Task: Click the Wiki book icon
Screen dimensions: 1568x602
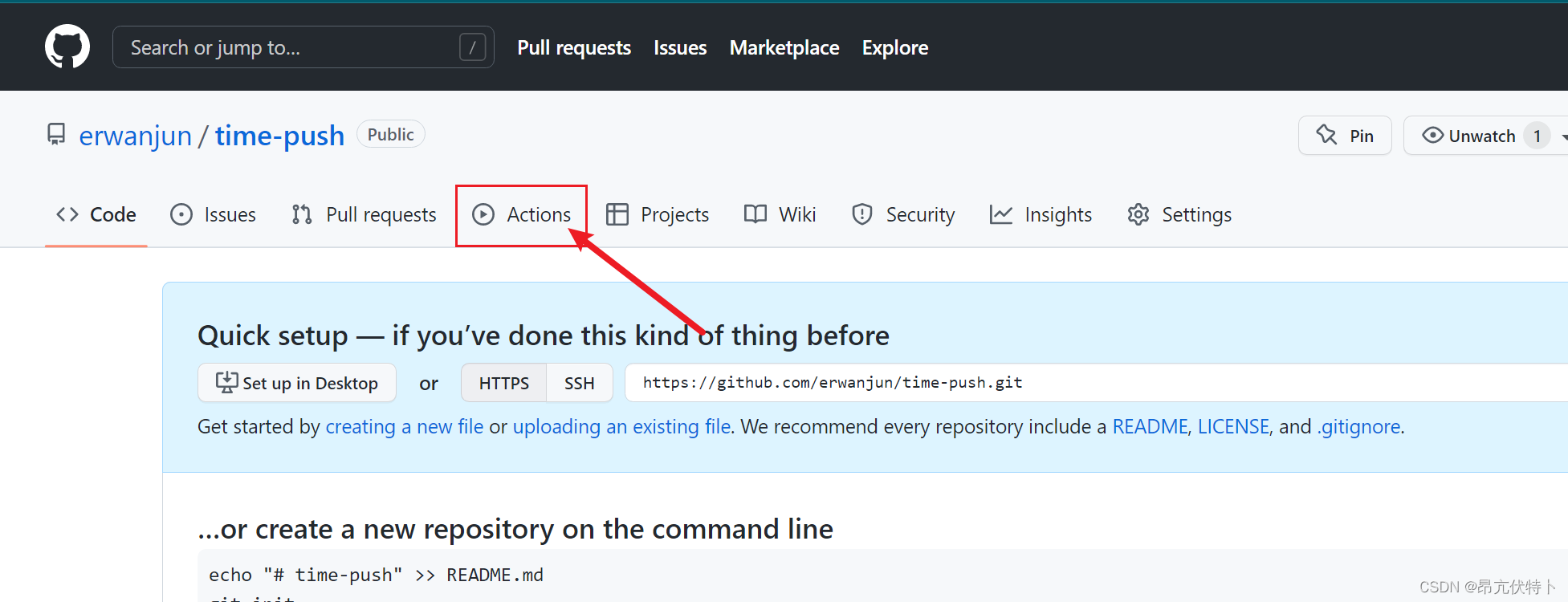Action: pyautogui.click(x=755, y=214)
